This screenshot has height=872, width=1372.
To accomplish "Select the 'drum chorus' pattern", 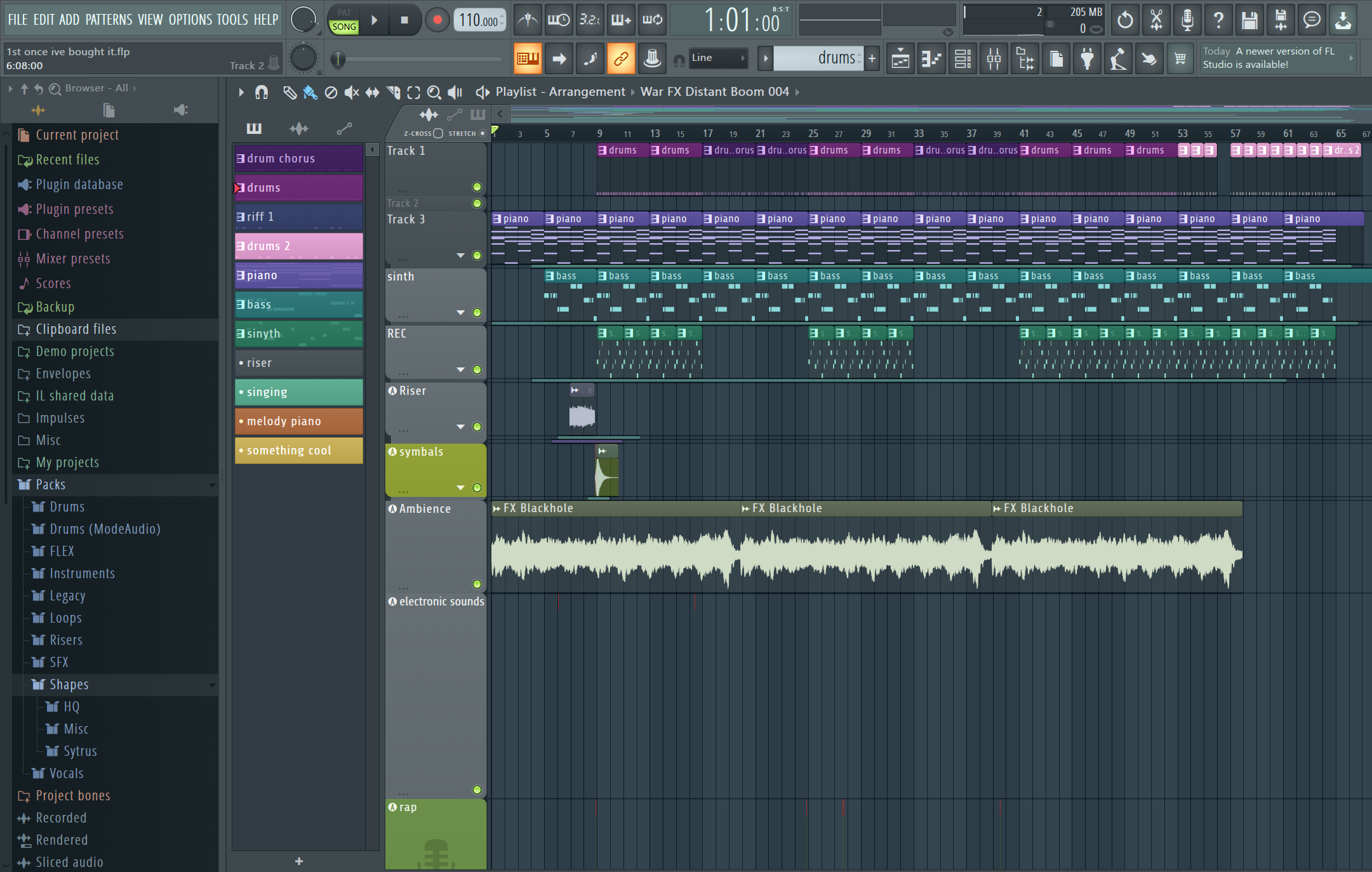I will [x=299, y=159].
